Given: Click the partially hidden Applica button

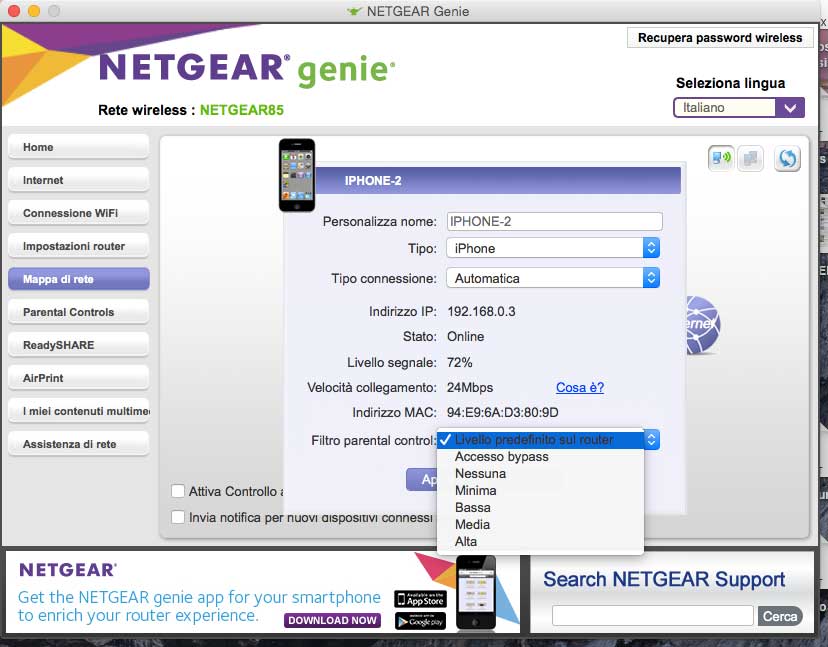Looking at the screenshot, I should (422, 480).
